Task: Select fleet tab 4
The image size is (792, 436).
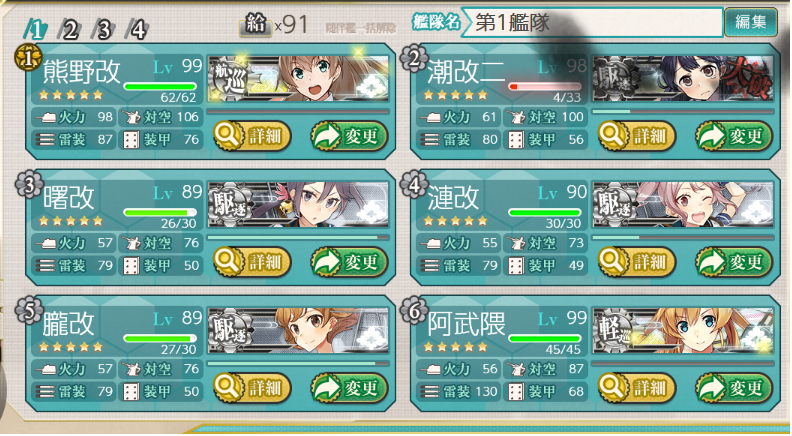Action: click(x=137, y=30)
